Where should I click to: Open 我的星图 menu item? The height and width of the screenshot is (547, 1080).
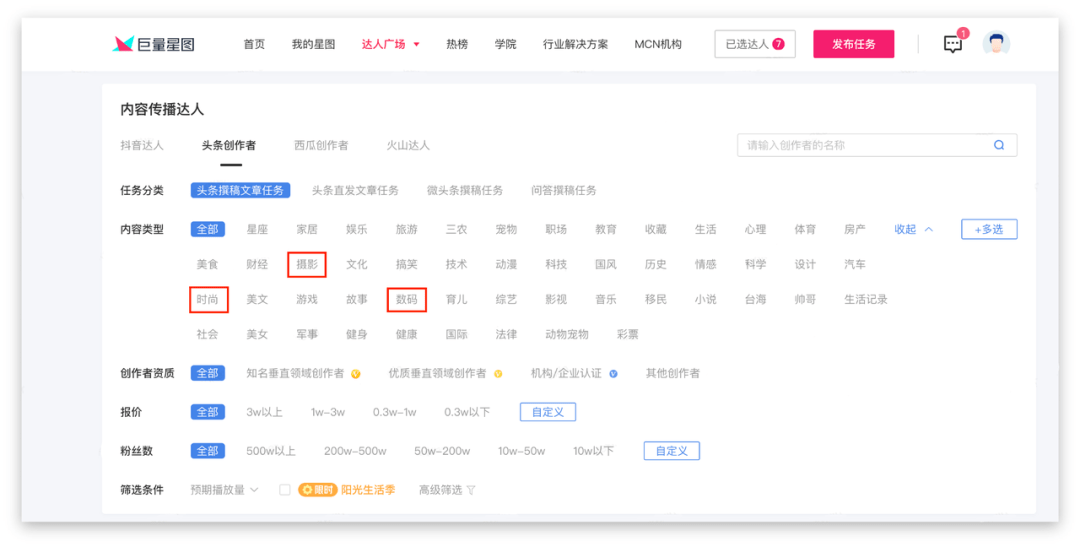click(313, 44)
